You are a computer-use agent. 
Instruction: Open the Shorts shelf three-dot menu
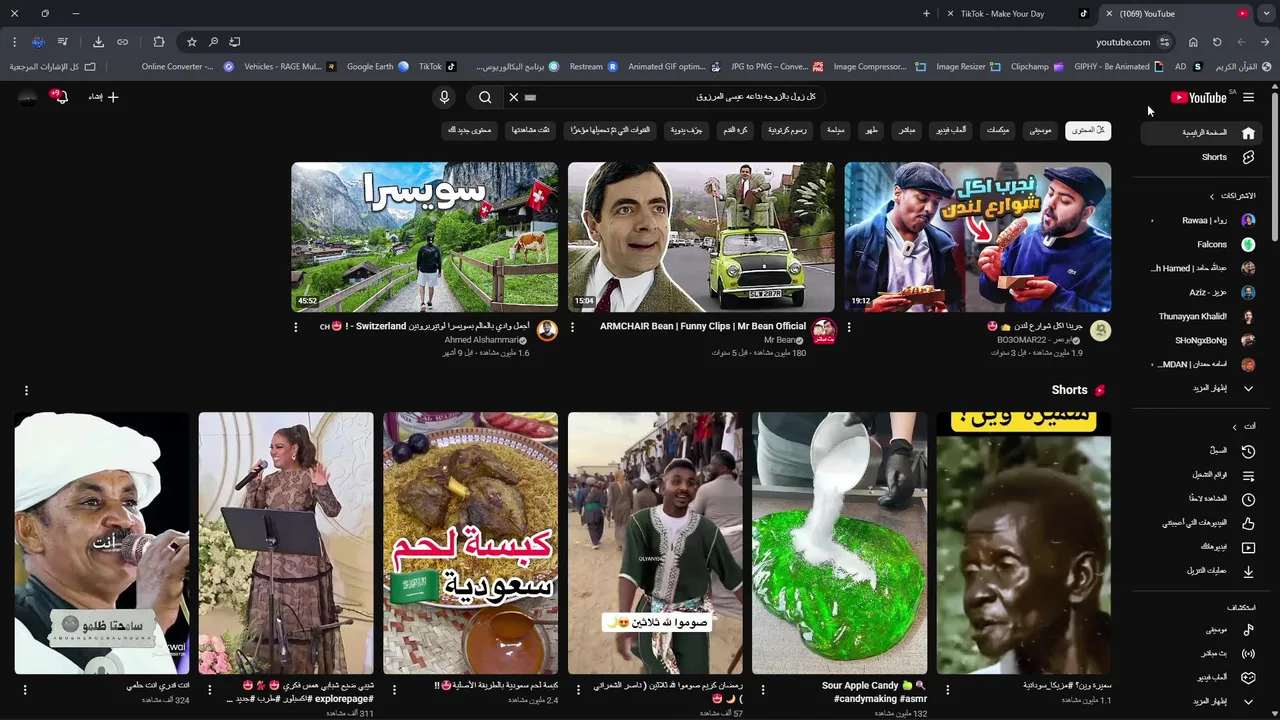tap(26, 390)
